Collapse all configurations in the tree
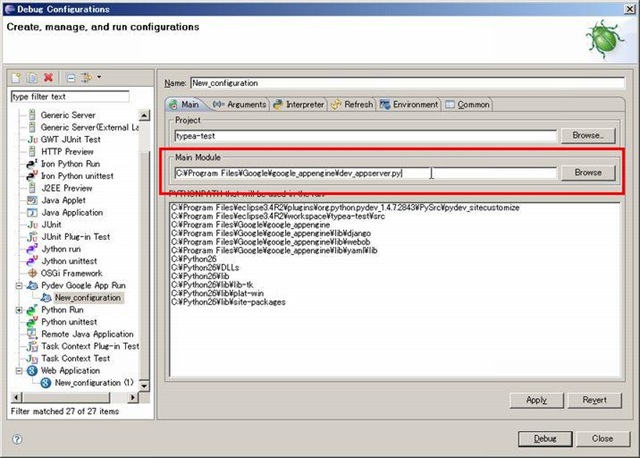640x458 pixels. pyautogui.click(x=69, y=77)
